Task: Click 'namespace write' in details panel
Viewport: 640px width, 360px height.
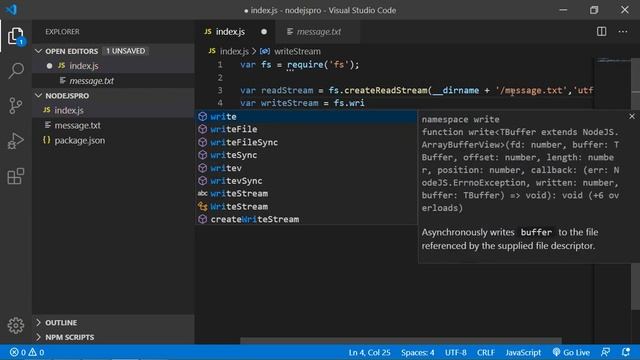Action: pos(460,120)
